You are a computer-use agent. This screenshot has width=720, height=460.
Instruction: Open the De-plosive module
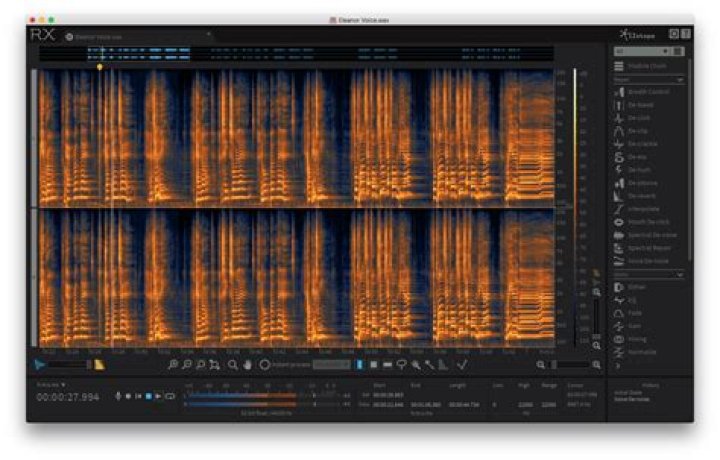pyautogui.click(x=636, y=183)
